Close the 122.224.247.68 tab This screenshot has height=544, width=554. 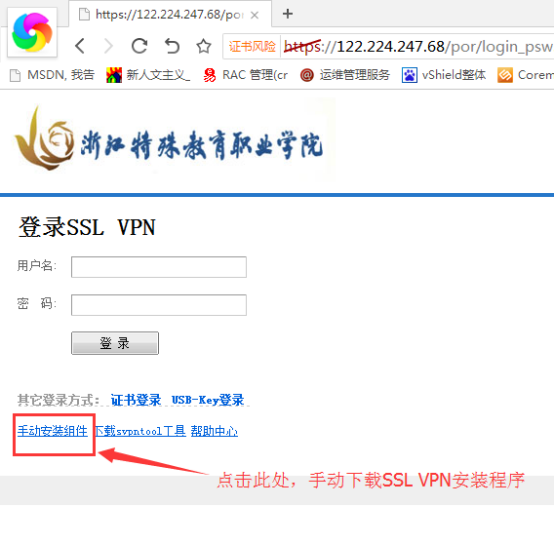[254, 15]
